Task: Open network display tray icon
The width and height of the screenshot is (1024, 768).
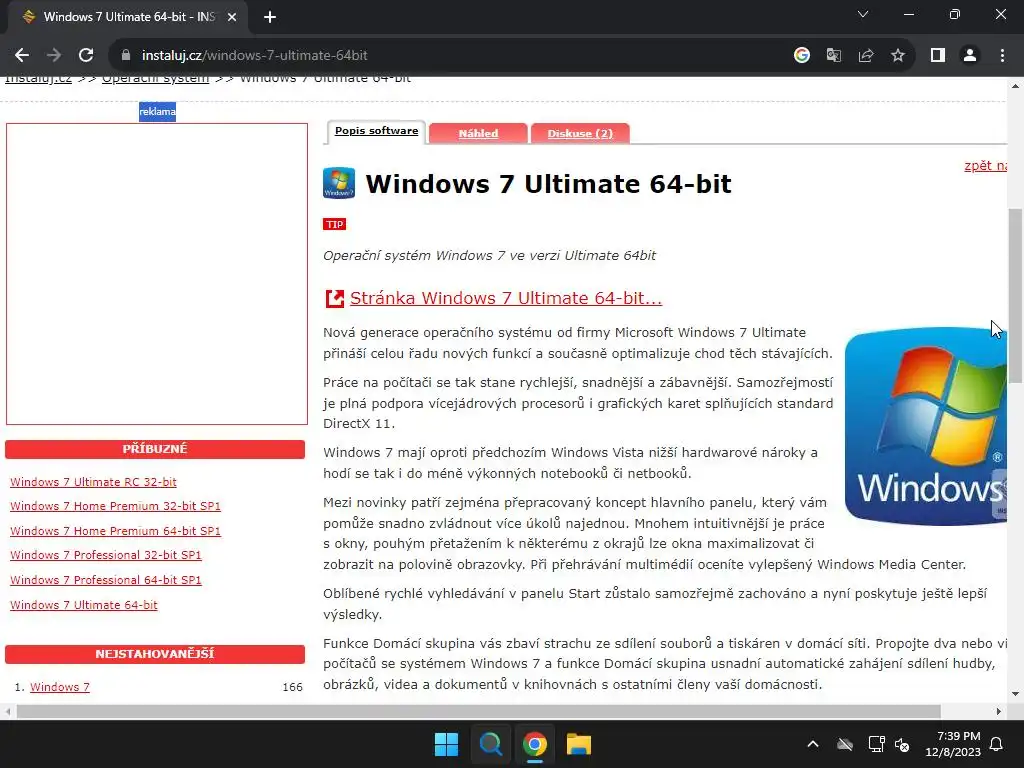Action: coord(876,744)
